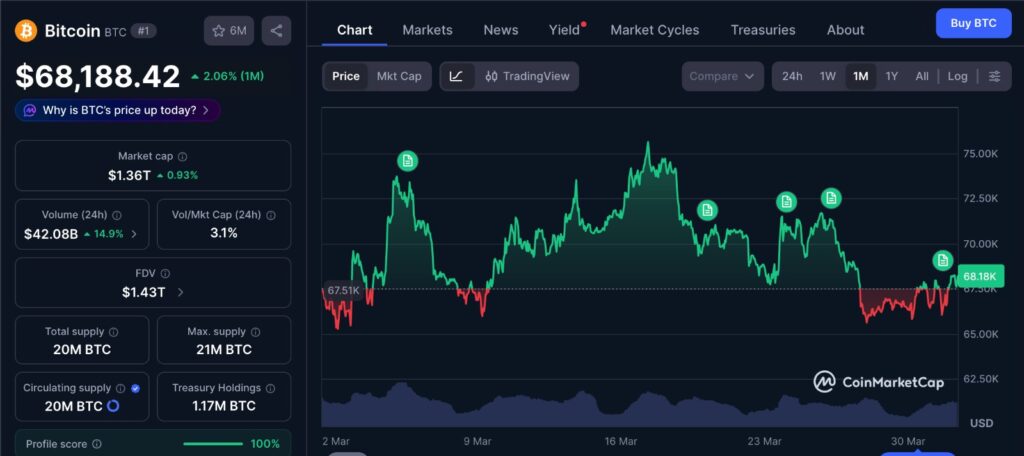The image size is (1024, 456).
Task: Click the $68,188.42 price text
Action: point(97,76)
